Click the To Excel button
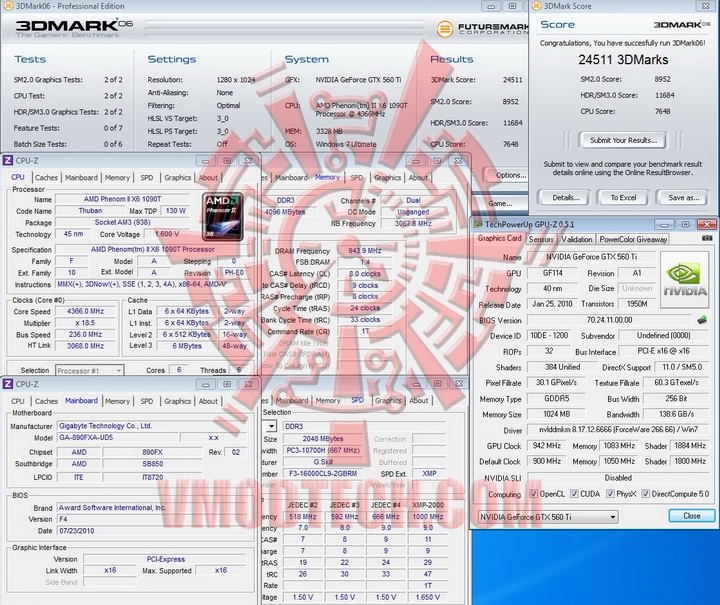720x605 pixels. point(623,198)
